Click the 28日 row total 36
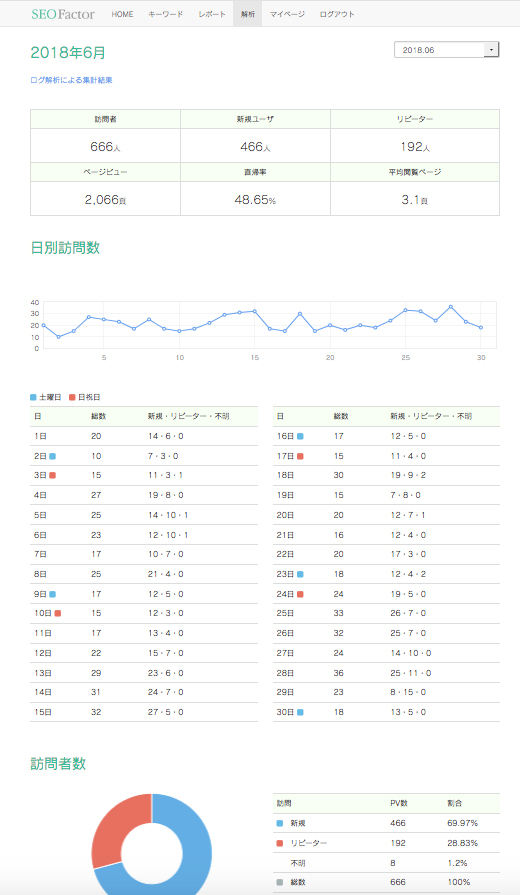Viewport: 520px width, 895px height. pos(338,673)
